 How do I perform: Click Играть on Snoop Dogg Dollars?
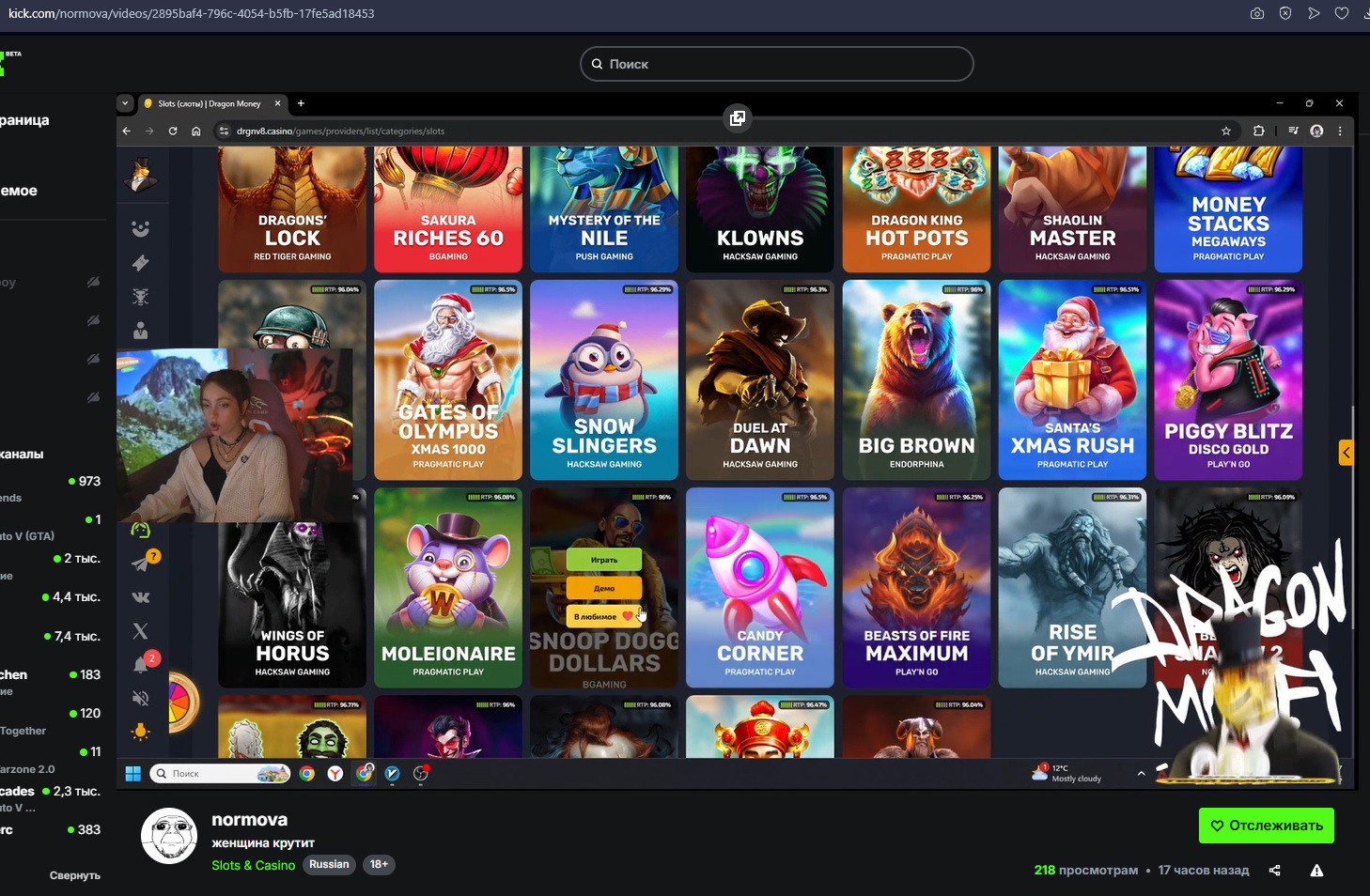[x=604, y=560]
